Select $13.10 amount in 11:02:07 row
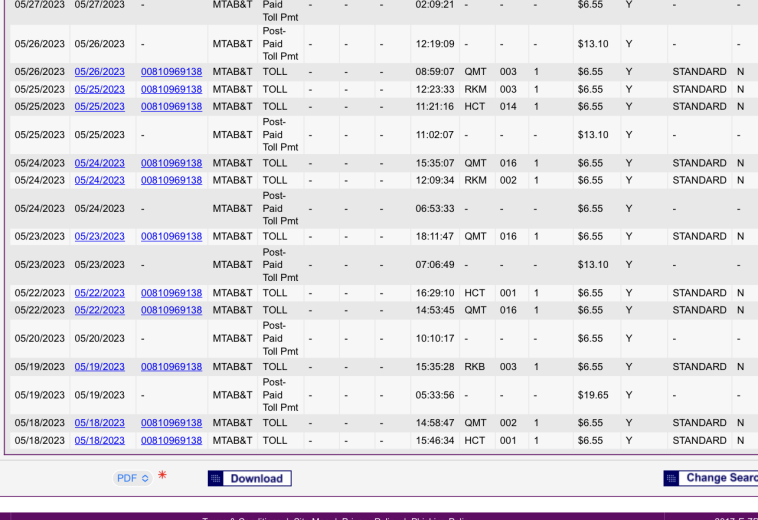Viewport: 758px width, 520px height. tap(593, 135)
